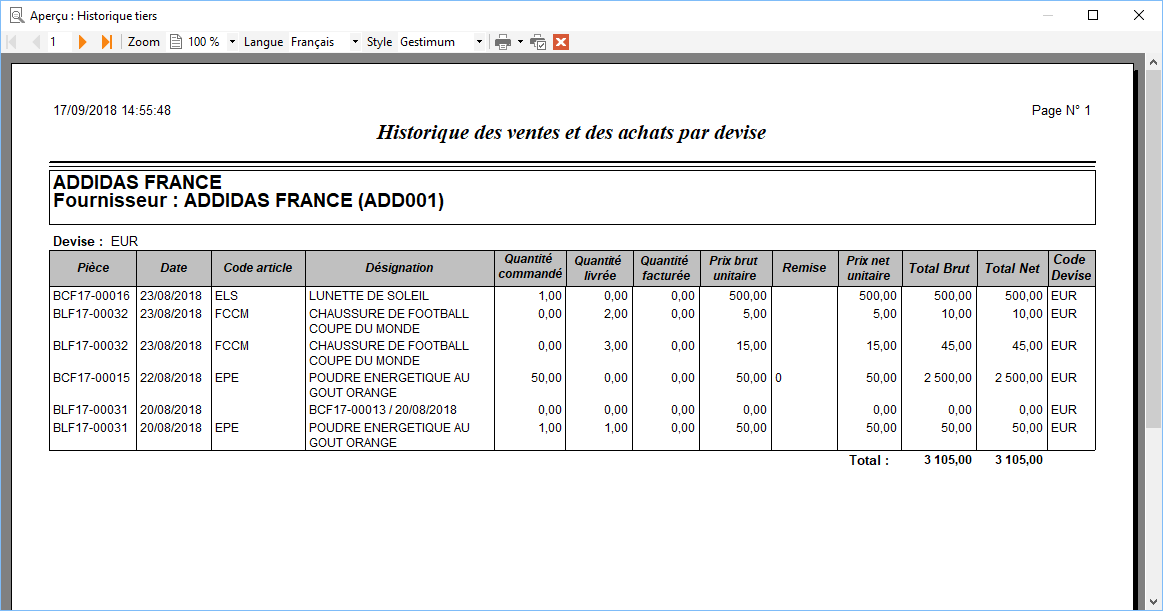
Task: Click the 'Quantité livrée' column header
Action: pos(599,268)
